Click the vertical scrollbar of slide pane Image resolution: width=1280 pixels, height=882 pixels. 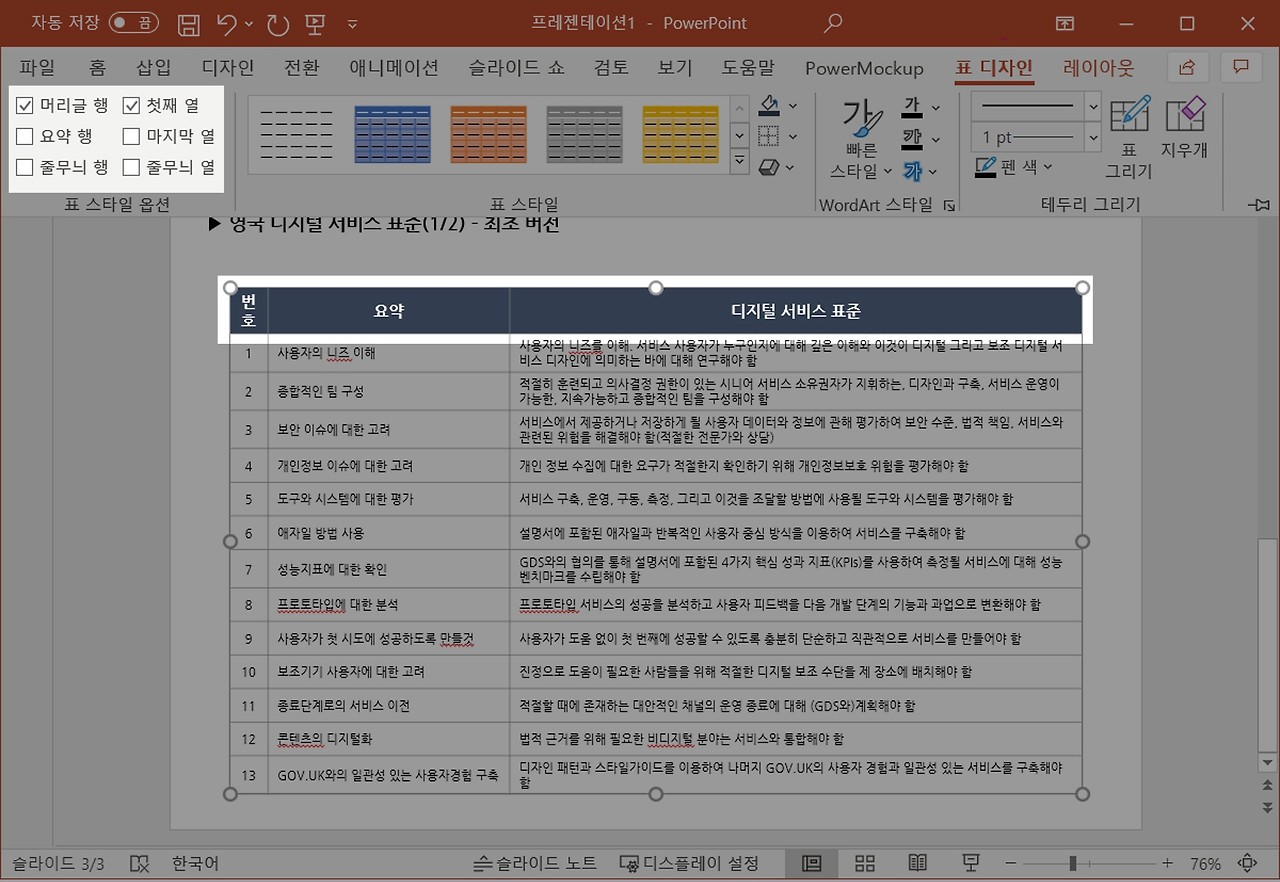[x=1268, y=645]
